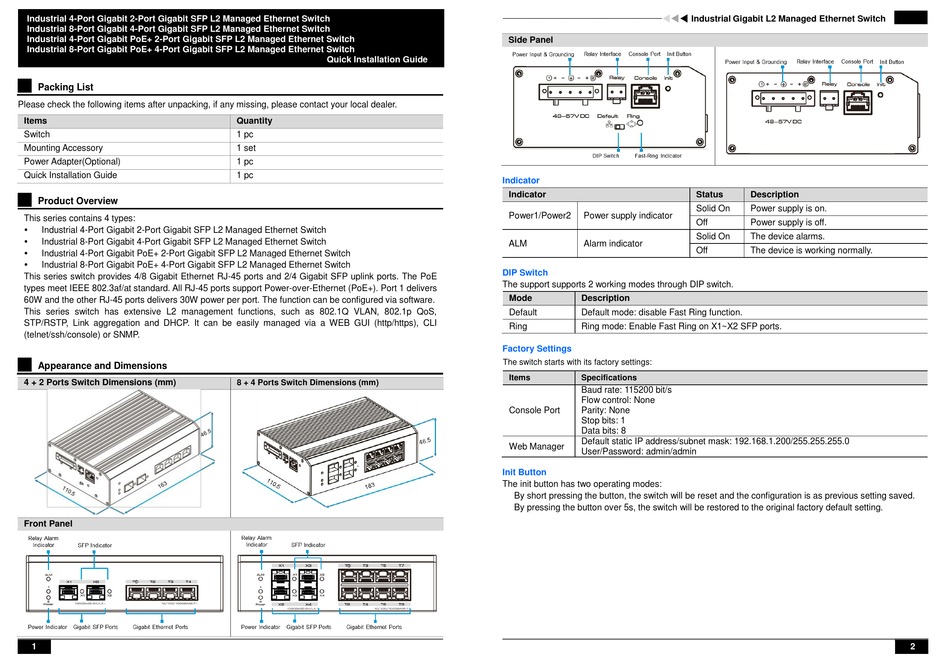Click the default static IP address line

(x=715, y=441)
